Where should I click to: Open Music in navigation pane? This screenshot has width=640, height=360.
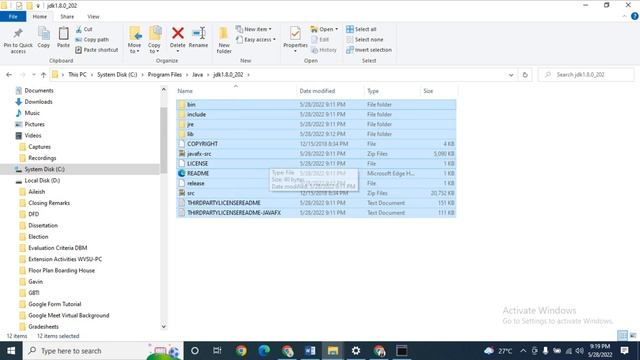tap(32, 113)
